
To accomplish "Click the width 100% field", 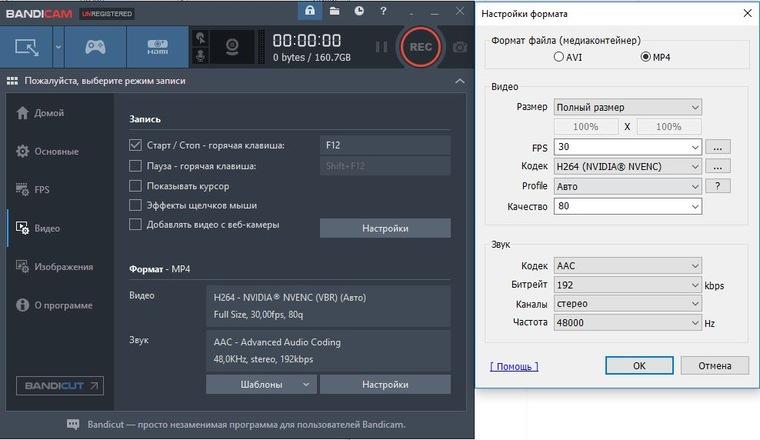I will click(586, 126).
